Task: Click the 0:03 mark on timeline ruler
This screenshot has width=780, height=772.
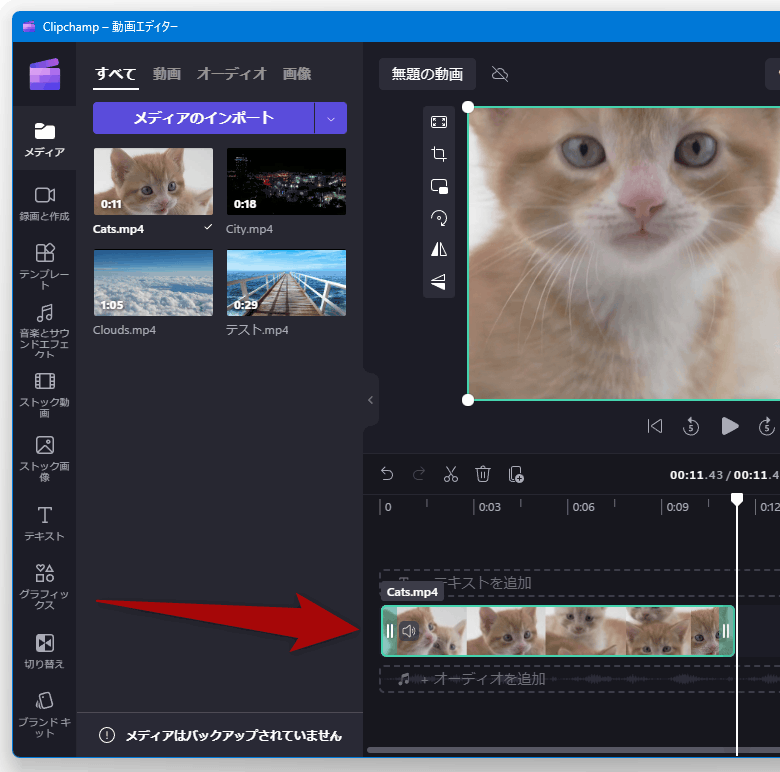Action: 489,507
